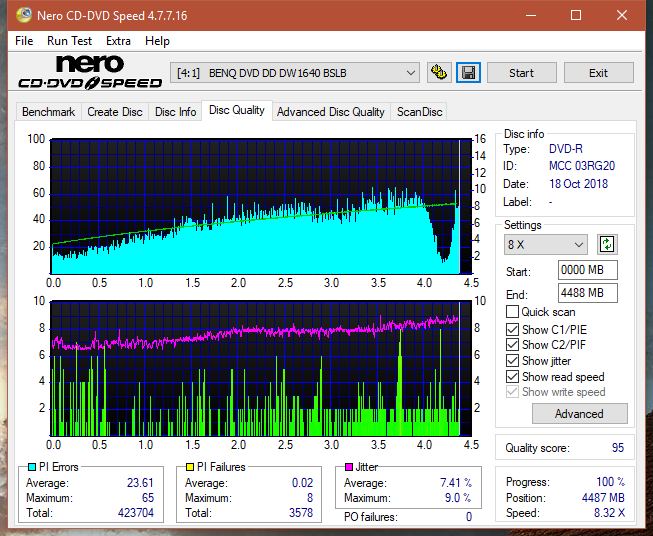The image size is (653, 536).
Task: Select the Disc Quality tab
Action: click(x=237, y=110)
